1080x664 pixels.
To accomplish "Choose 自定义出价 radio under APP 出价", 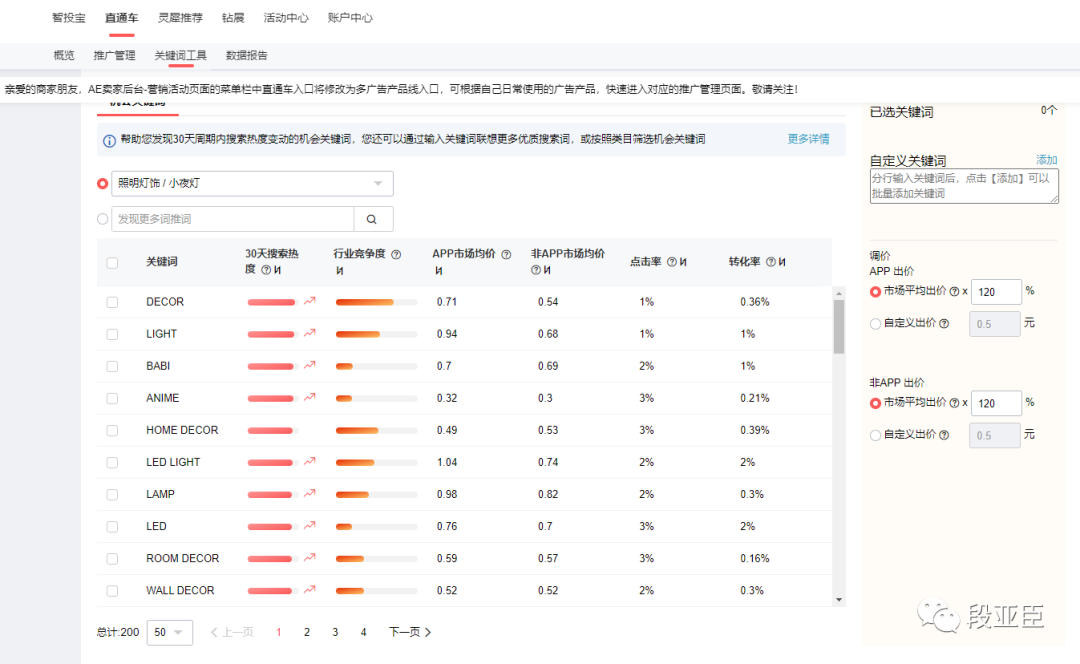I will [x=874, y=323].
